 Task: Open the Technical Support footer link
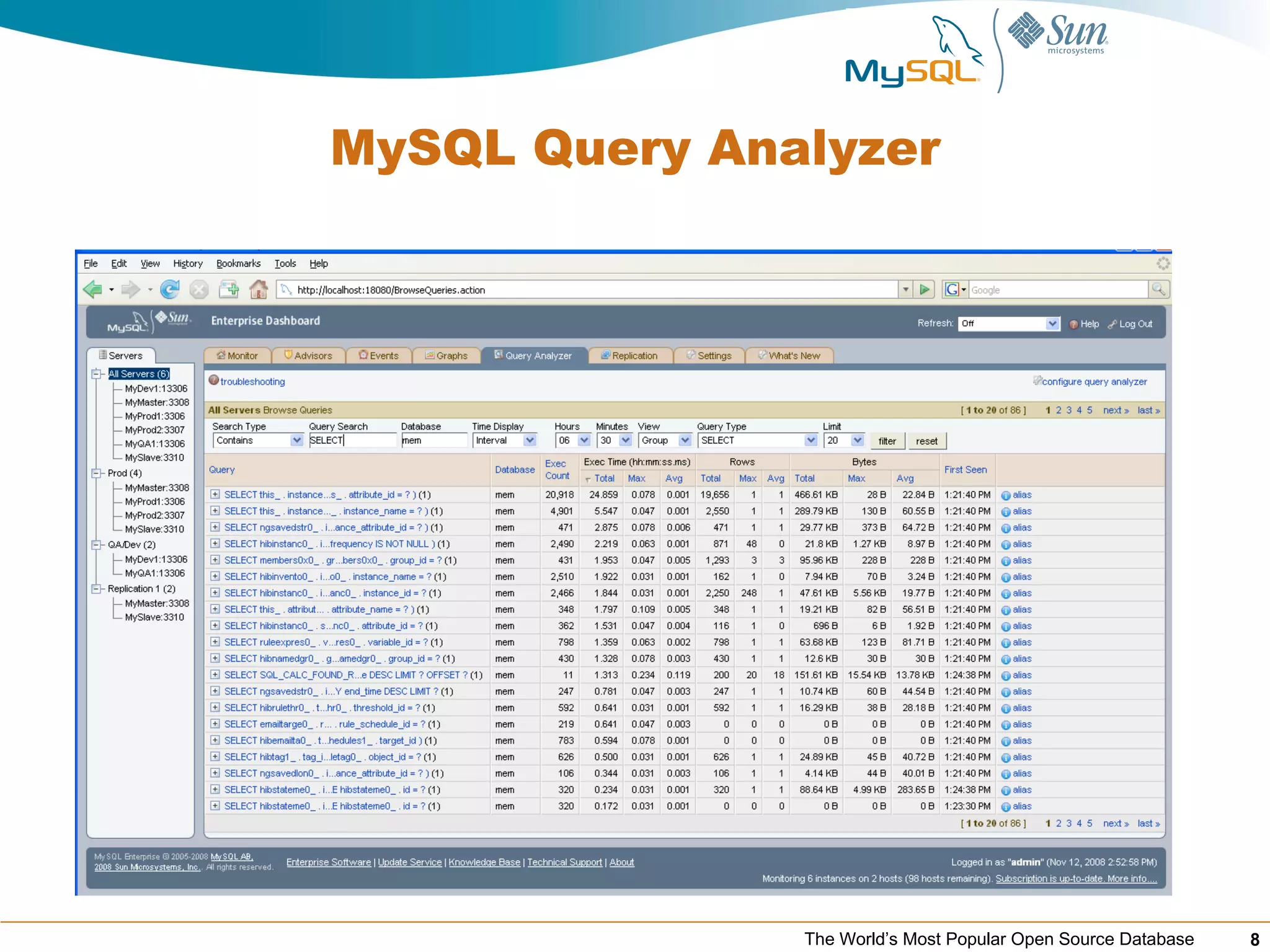(564, 862)
